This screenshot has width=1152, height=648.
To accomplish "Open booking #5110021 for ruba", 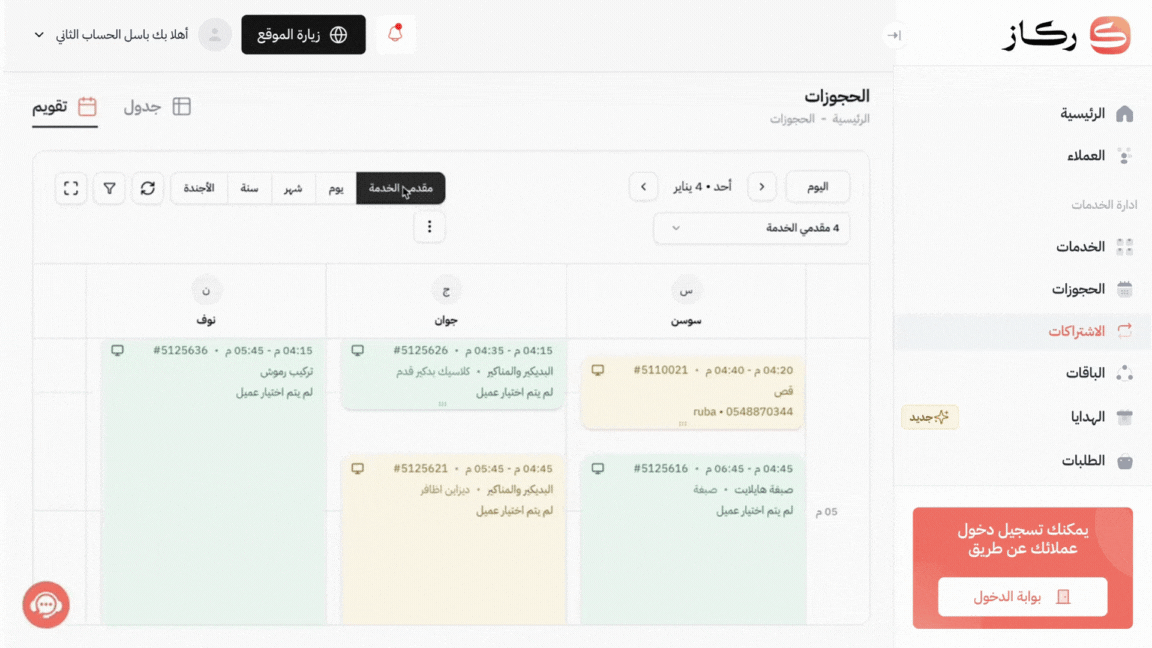I will [692, 392].
